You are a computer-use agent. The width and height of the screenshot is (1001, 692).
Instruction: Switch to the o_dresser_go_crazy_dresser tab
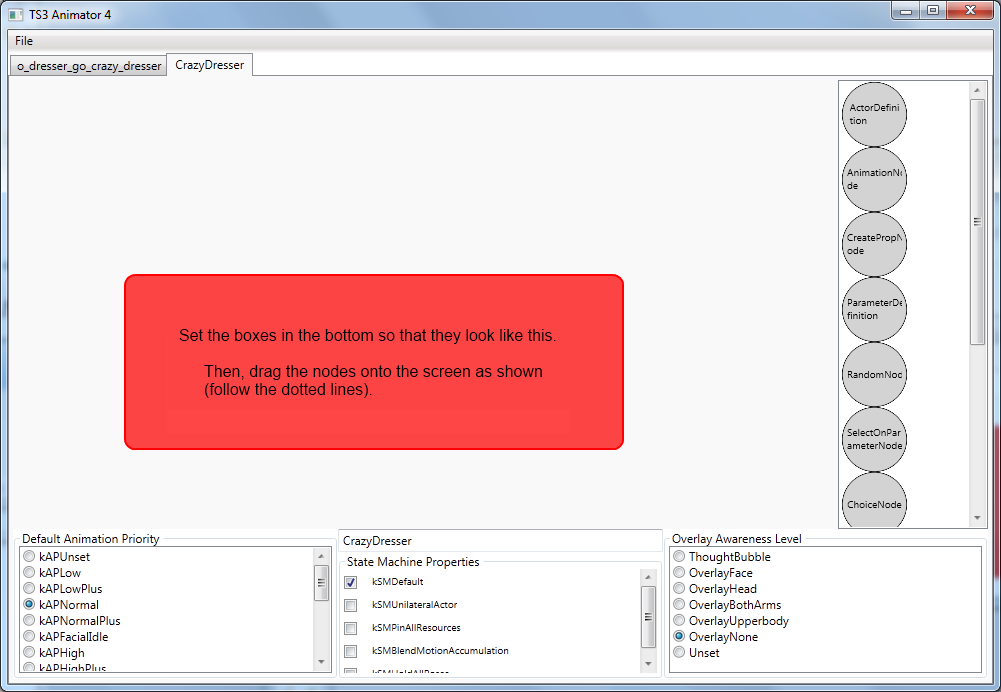[89, 66]
